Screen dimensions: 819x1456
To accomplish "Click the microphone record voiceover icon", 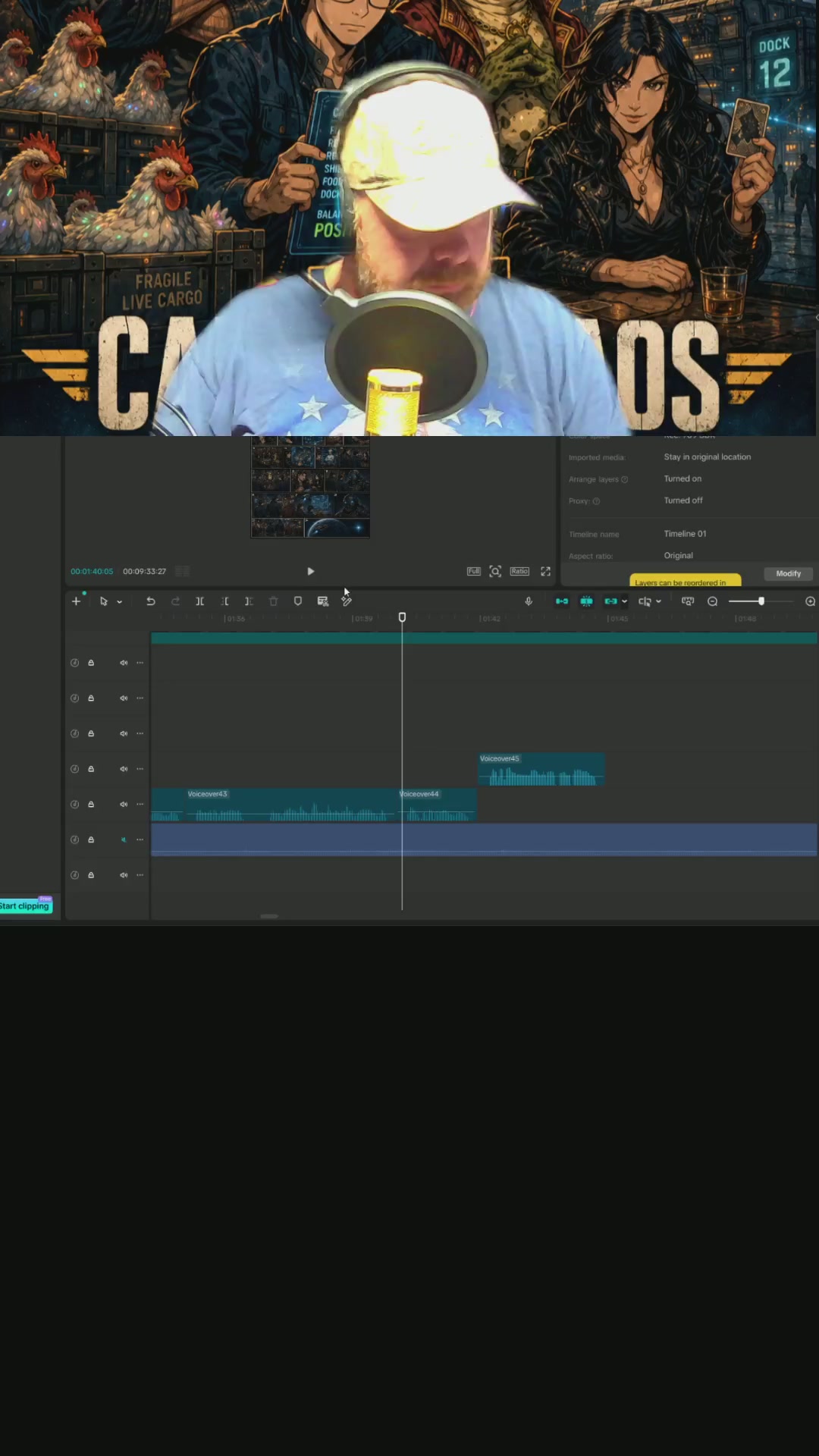I will 529,601.
